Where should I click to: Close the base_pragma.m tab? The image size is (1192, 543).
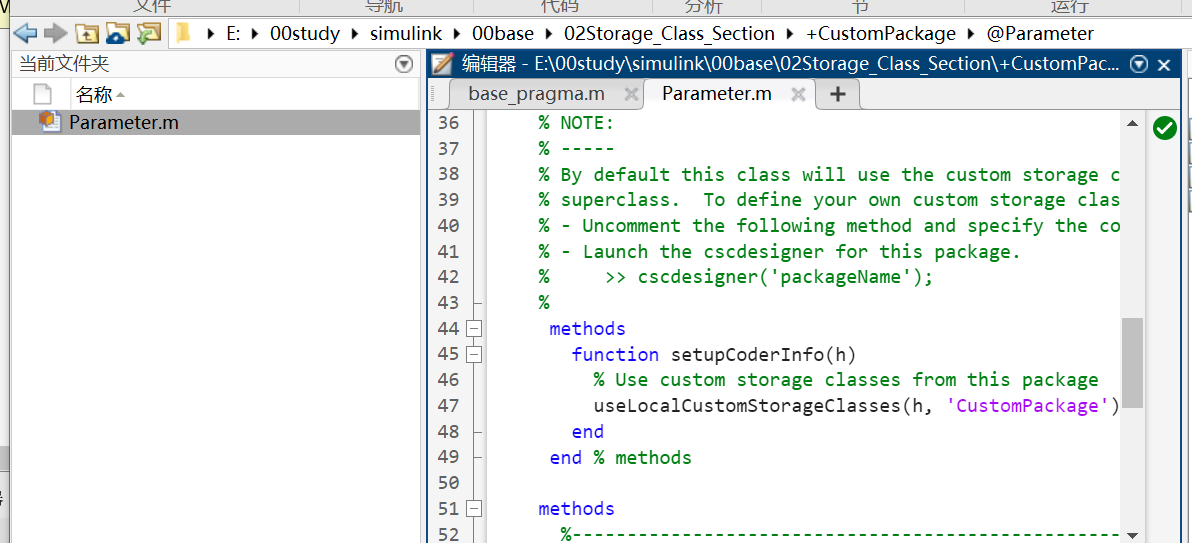tap(630, 94)
